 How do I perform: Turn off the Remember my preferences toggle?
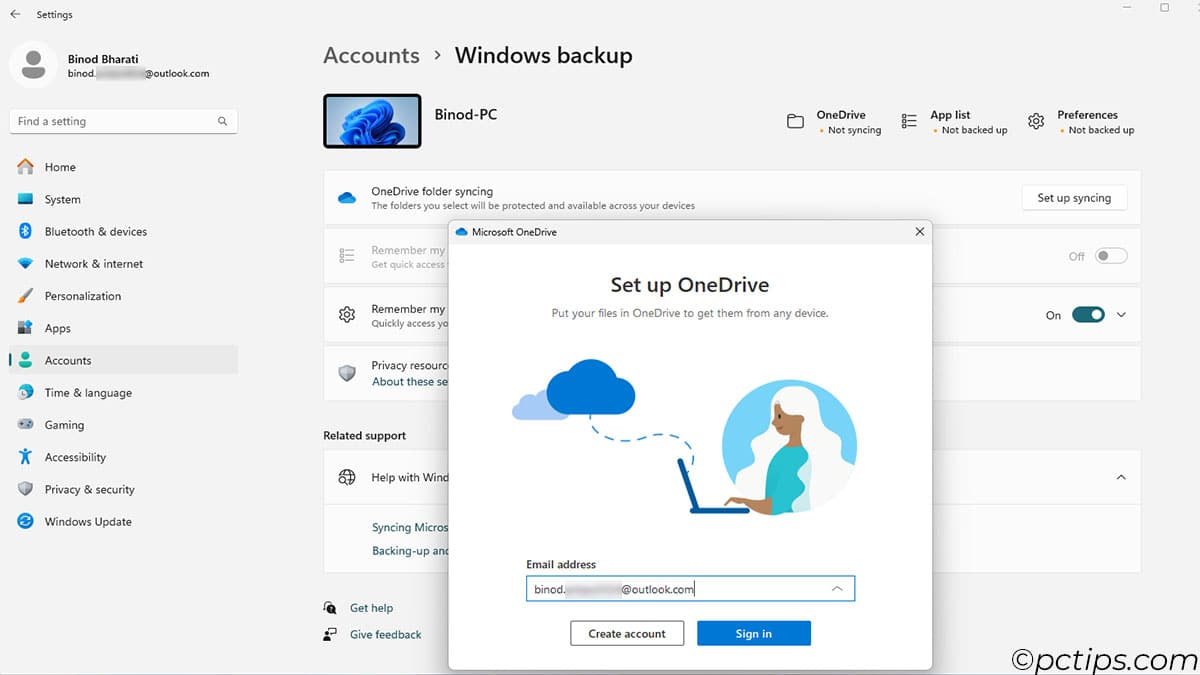point(1088,315)
